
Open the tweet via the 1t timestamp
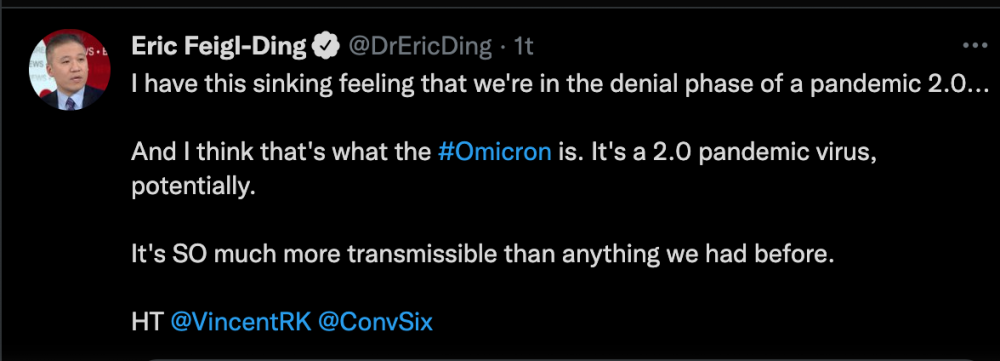click(523, 46)
